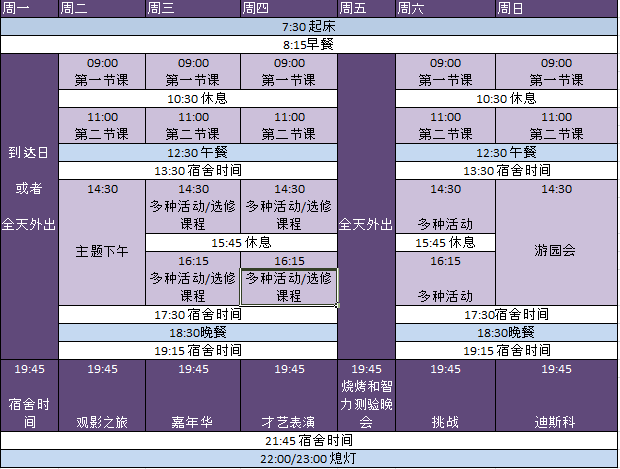
Task: Click 11:00 第二节课 in the 周四 column
Action: [x=289, y=125]
